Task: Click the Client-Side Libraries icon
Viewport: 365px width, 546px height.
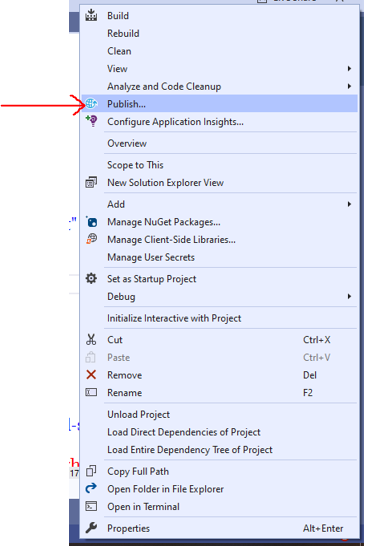Action: (x=92, y=239)
